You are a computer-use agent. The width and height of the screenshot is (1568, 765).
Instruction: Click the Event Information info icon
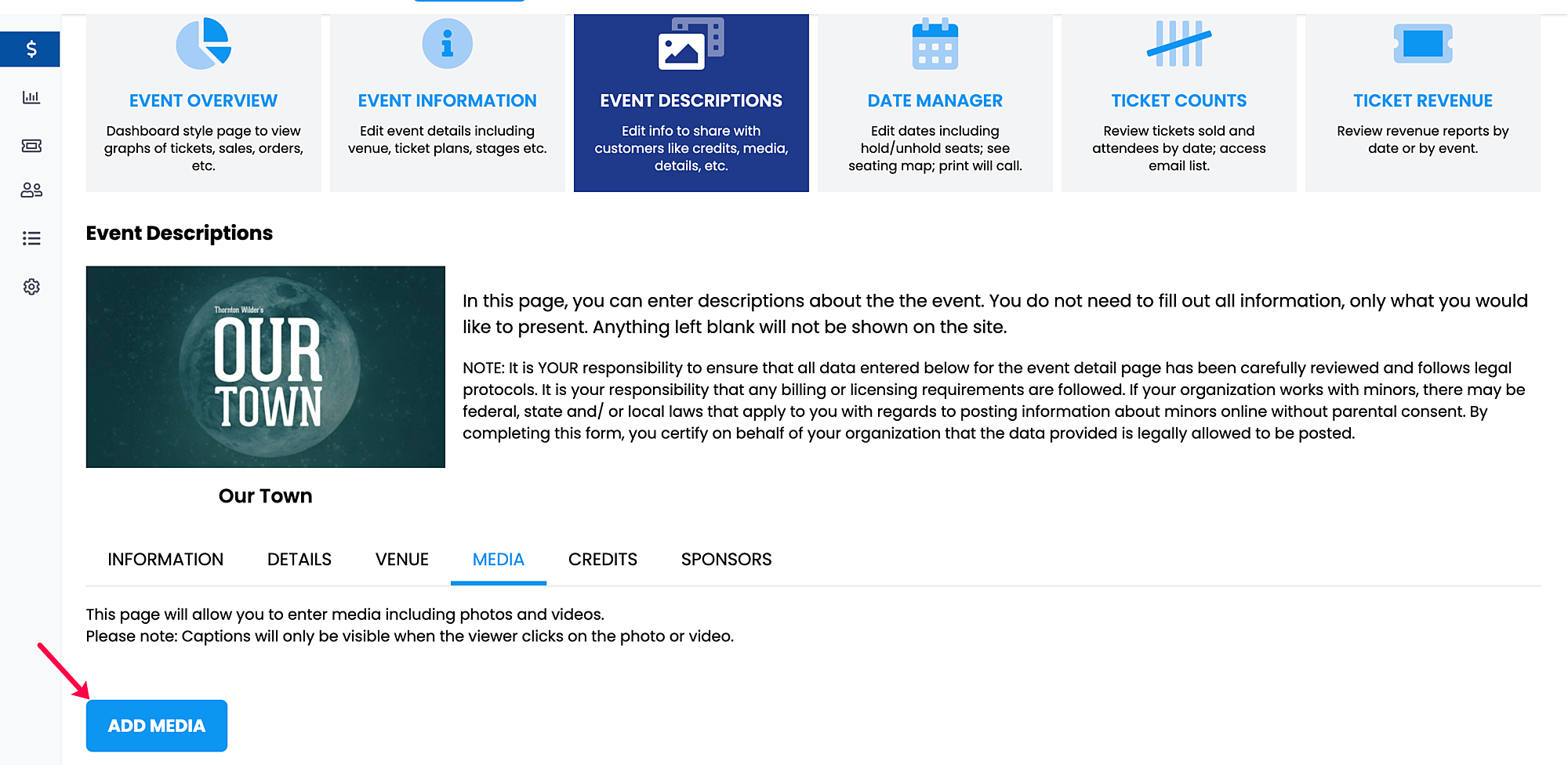click(448, 44)
